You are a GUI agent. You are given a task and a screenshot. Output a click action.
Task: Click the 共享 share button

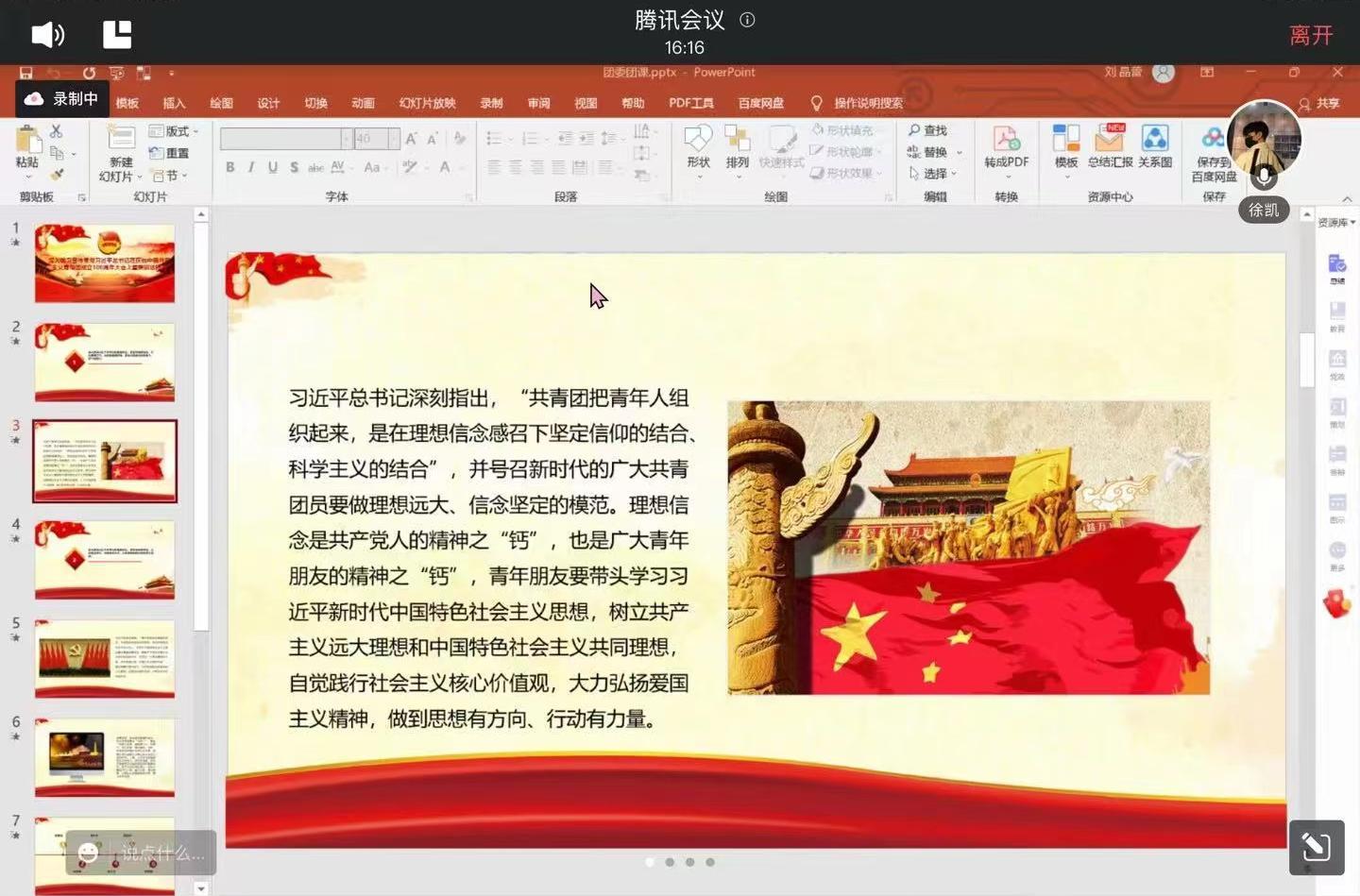(1320, 104)
